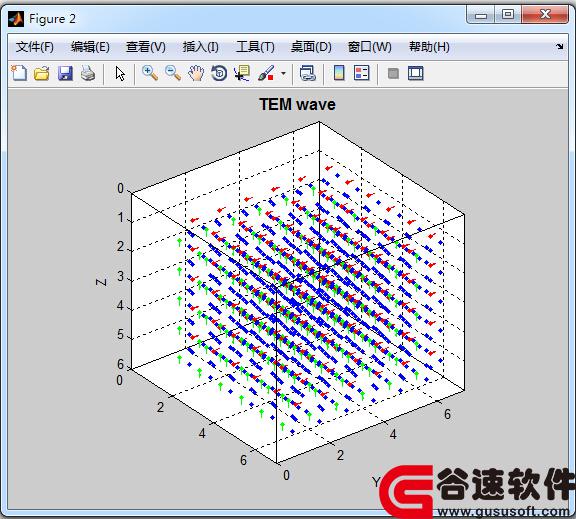The image size is (576, 519).
Task: Select the Brush data tool
Action: [266, 73]
